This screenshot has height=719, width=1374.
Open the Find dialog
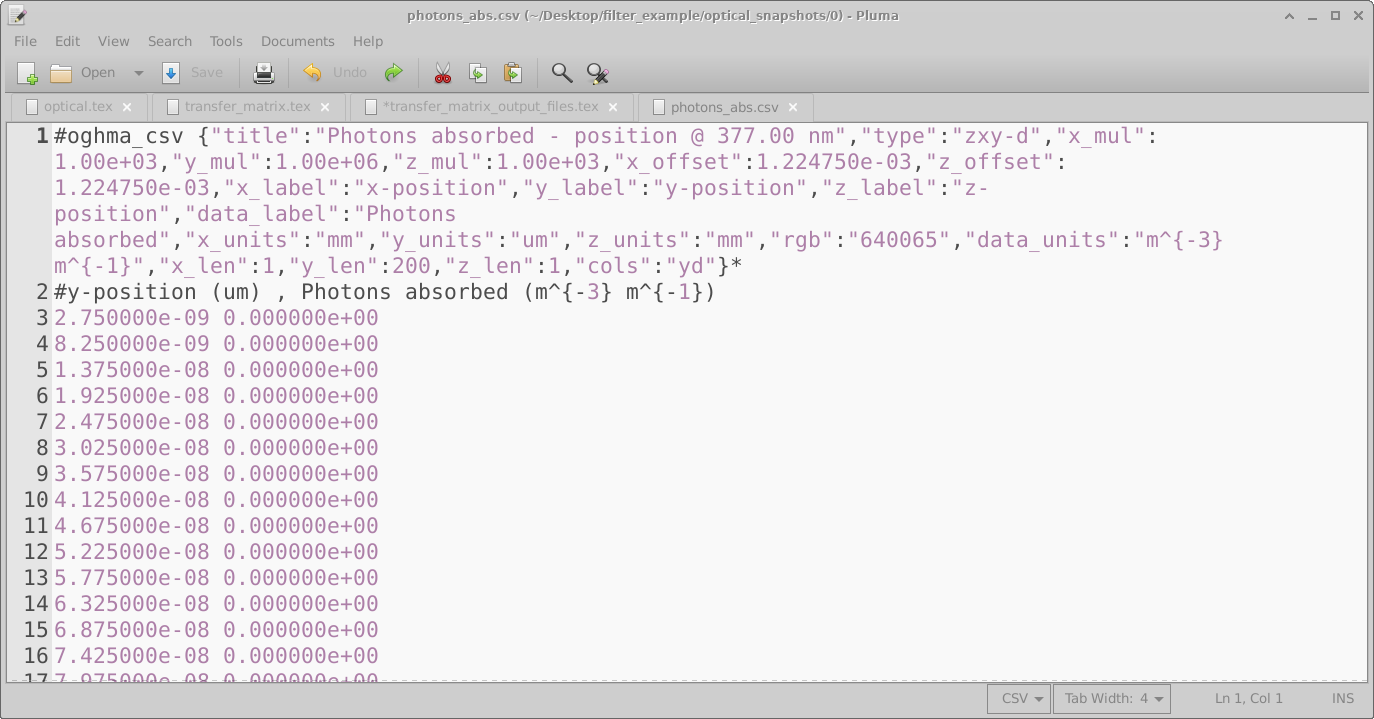(x=561, y=72)
